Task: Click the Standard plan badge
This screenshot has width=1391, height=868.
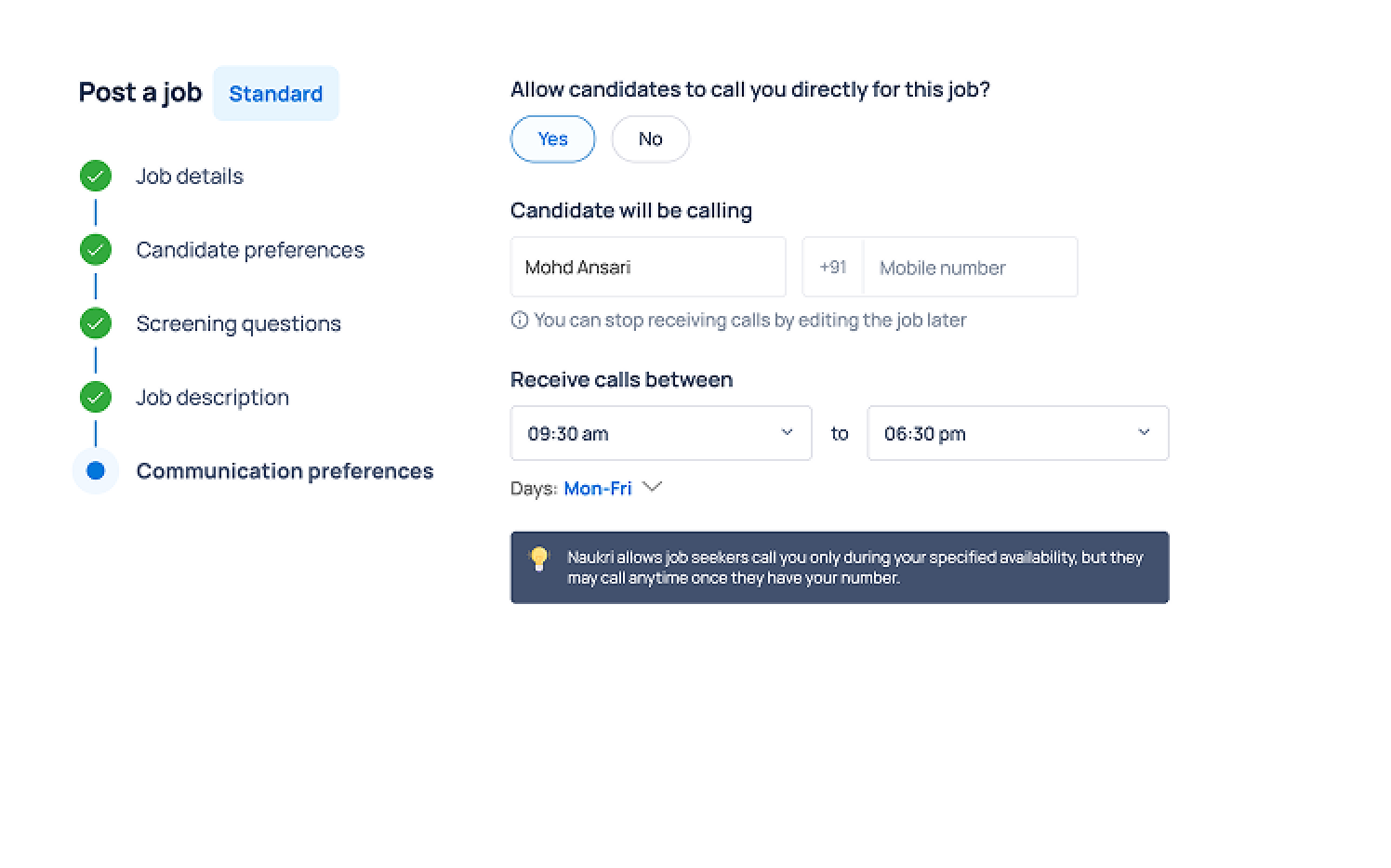Action: click(275, 94)
